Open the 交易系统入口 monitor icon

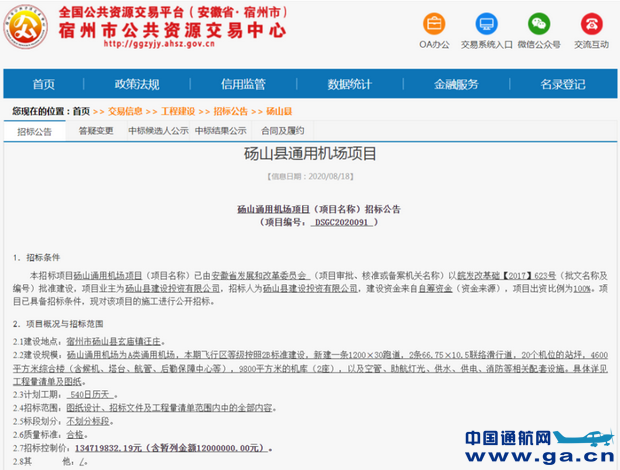point(486,23)
